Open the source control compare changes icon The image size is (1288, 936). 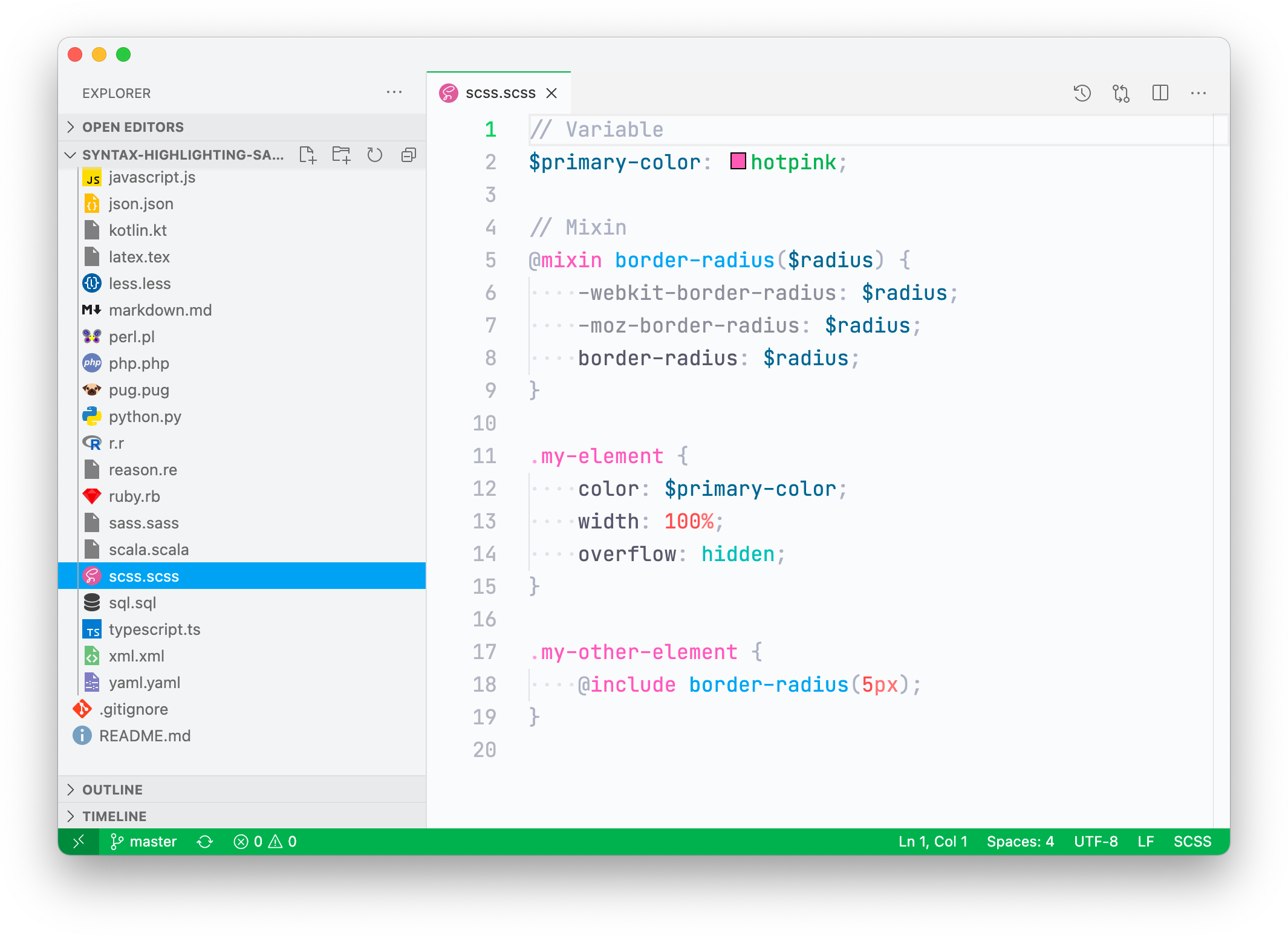[1121, 93]
